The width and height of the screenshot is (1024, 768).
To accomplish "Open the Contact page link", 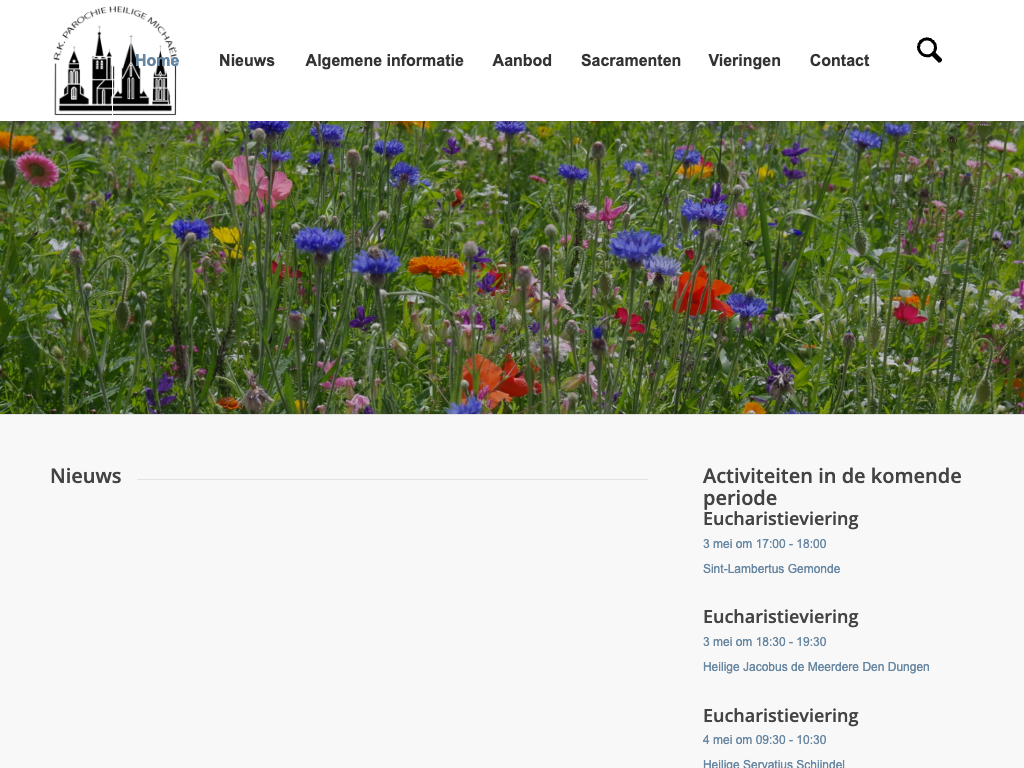I will 839,60.
